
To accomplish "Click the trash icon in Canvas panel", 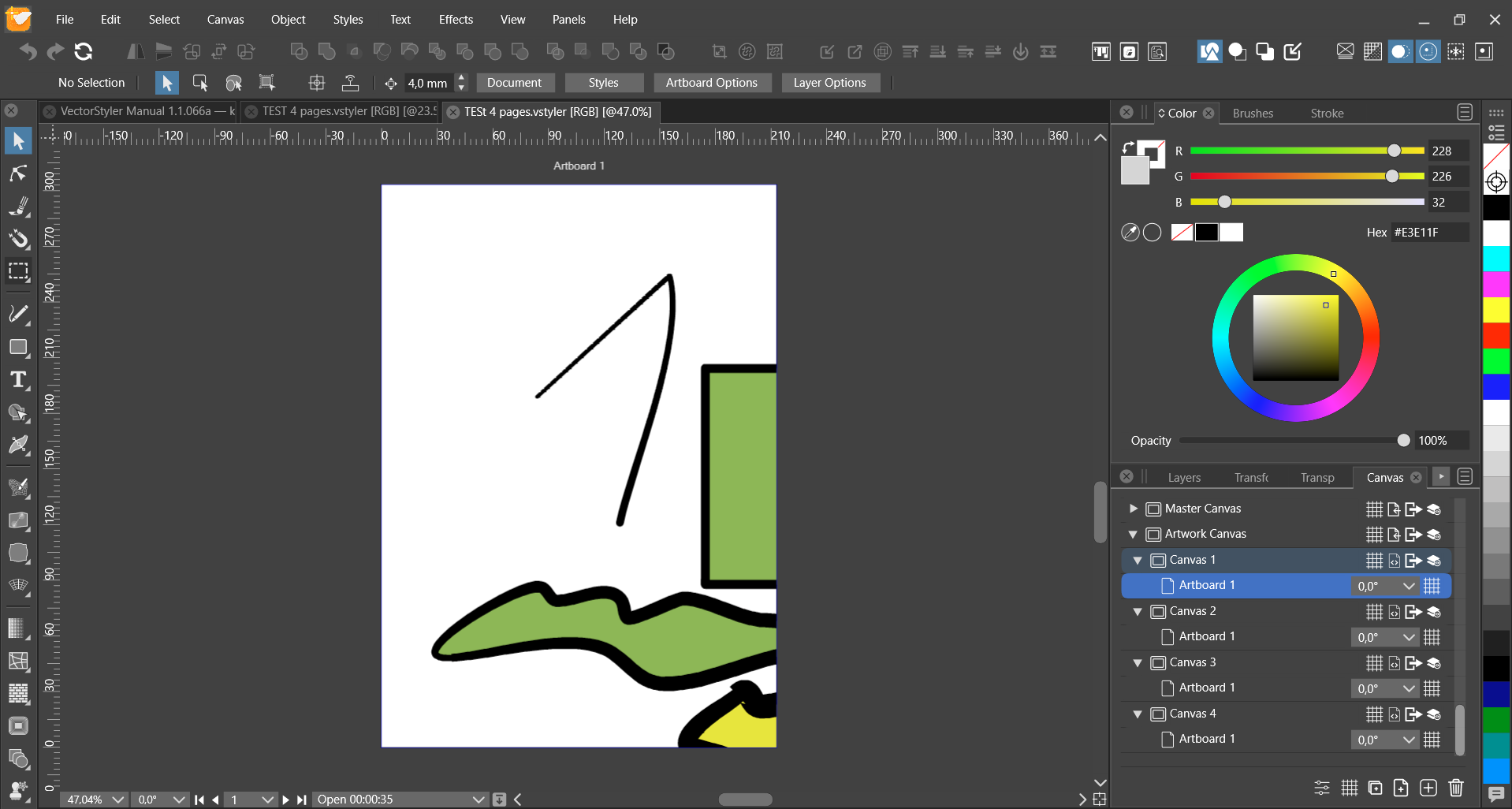I will pos(1456,788).
